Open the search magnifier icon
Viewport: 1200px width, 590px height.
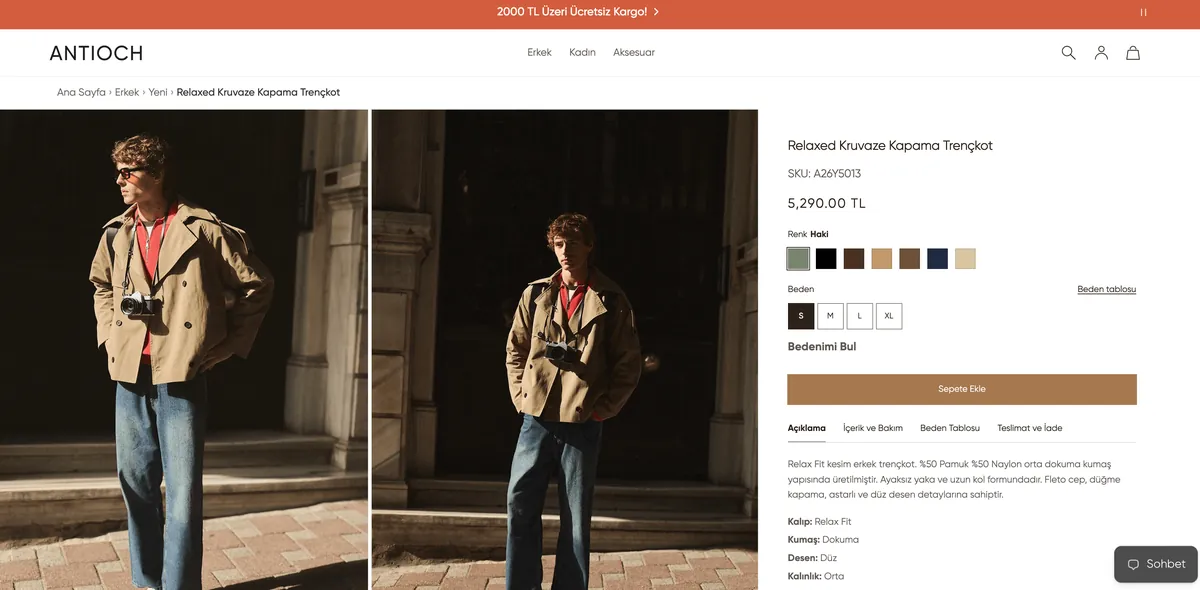pyautogui.click(x=1068, y=53)
